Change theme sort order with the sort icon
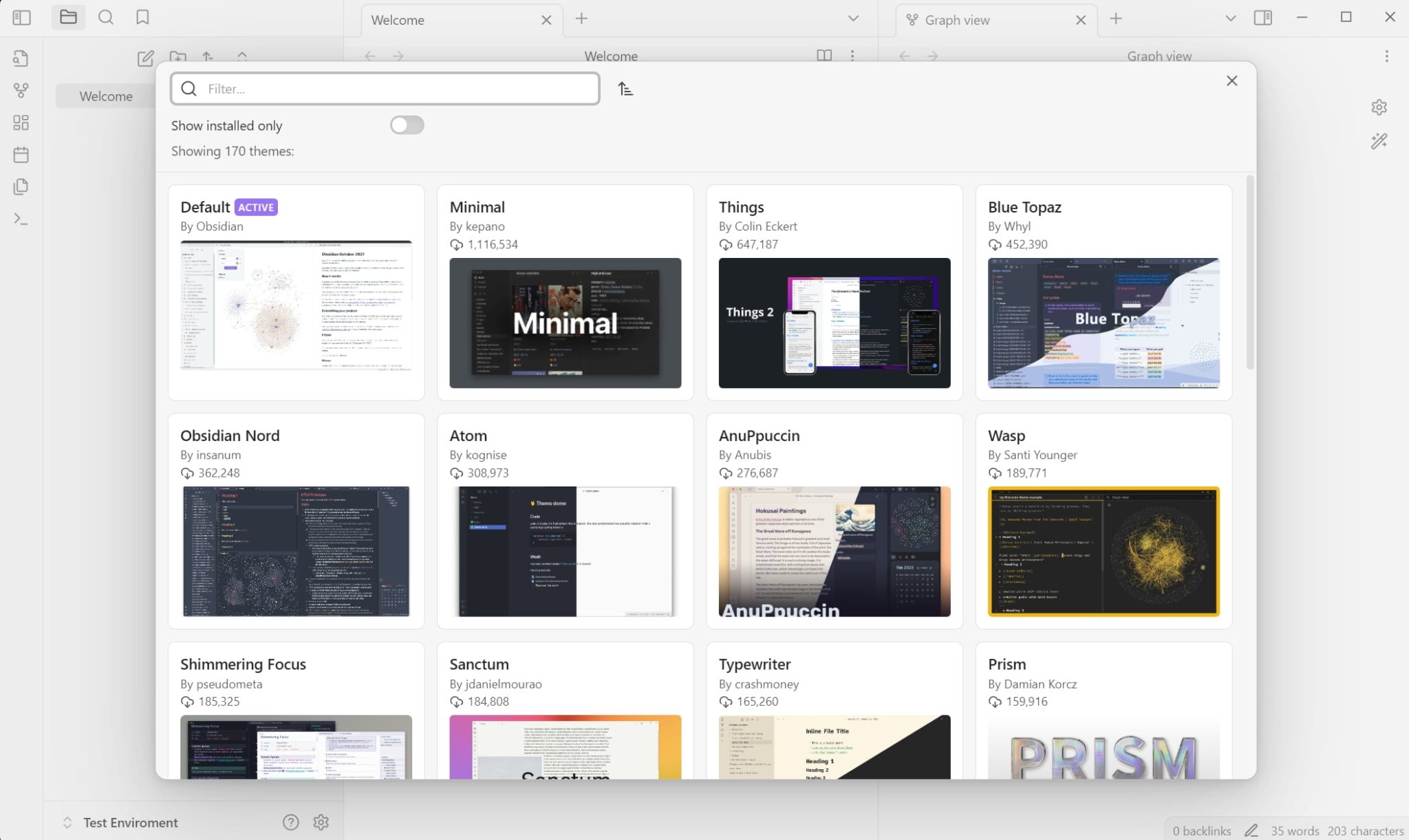The image size is (1409, 840). coord(625,88)
